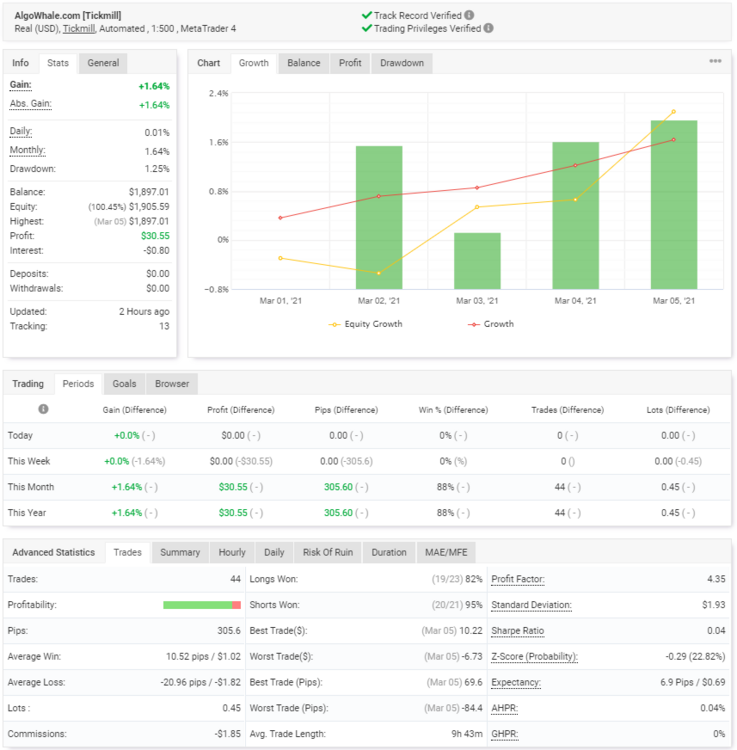Click the Pips (Difference) column header
This screenshot has width=737, height=750.
tap(346, 410)
